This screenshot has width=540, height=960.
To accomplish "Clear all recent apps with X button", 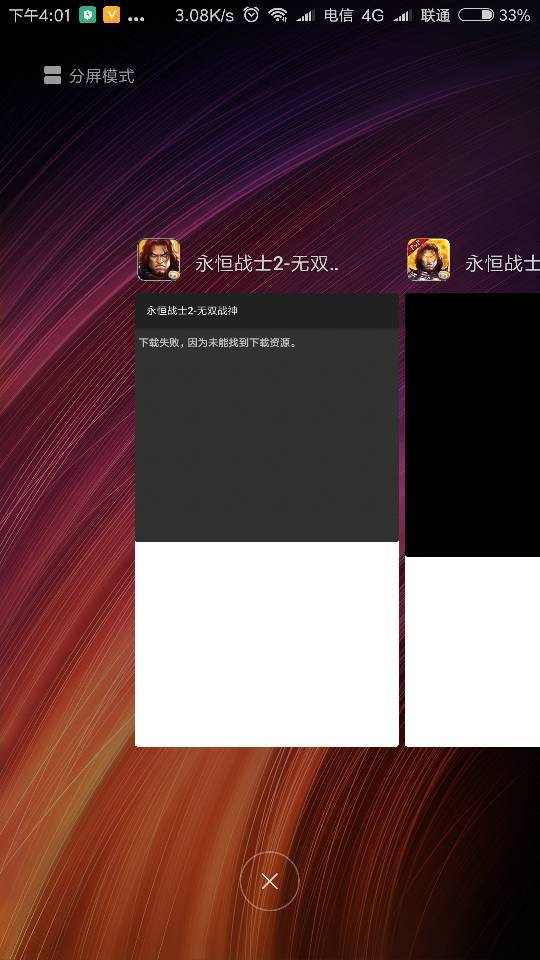I will [269, 881].
